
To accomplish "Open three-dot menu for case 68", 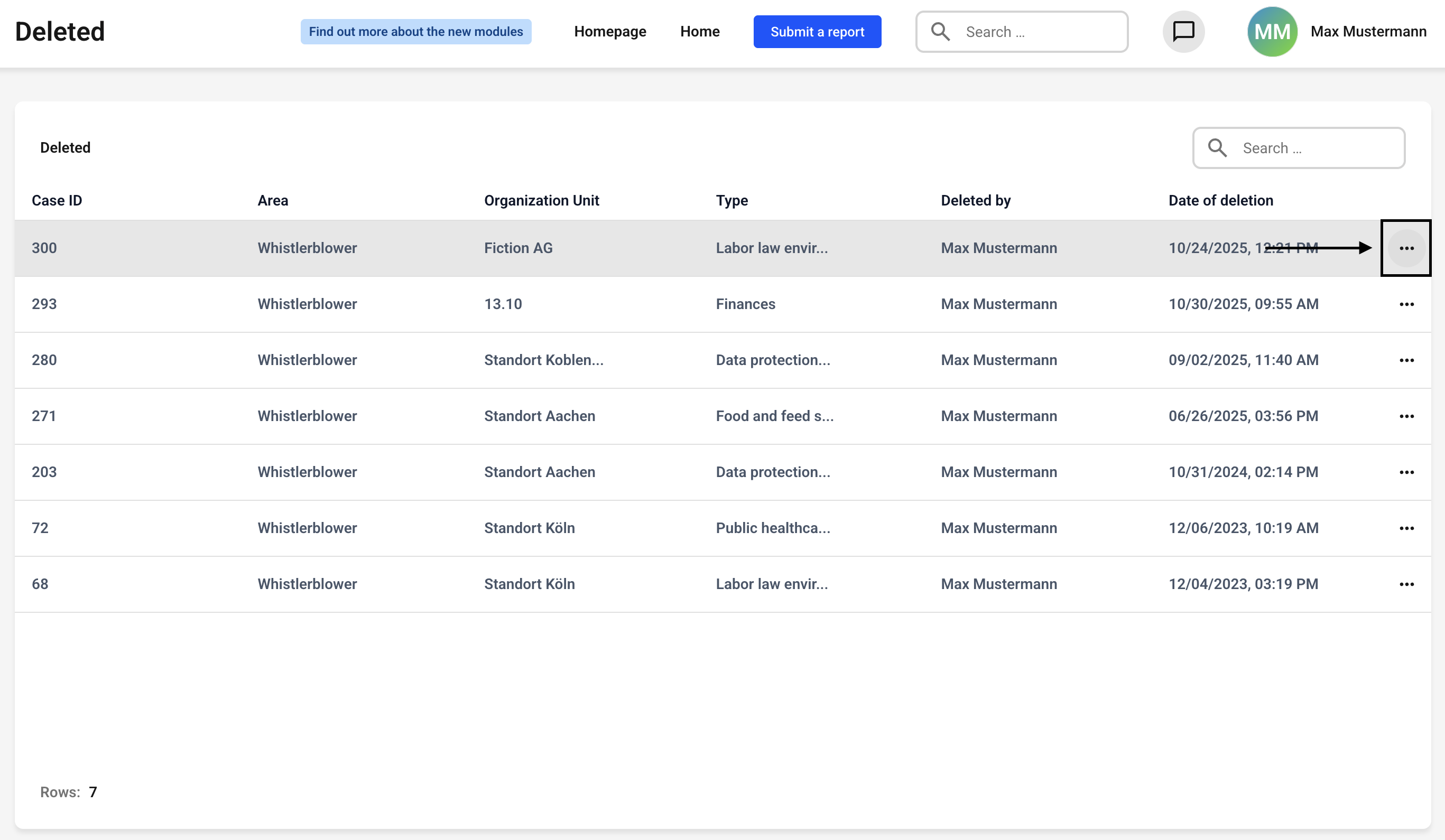I will (1406, 584).
